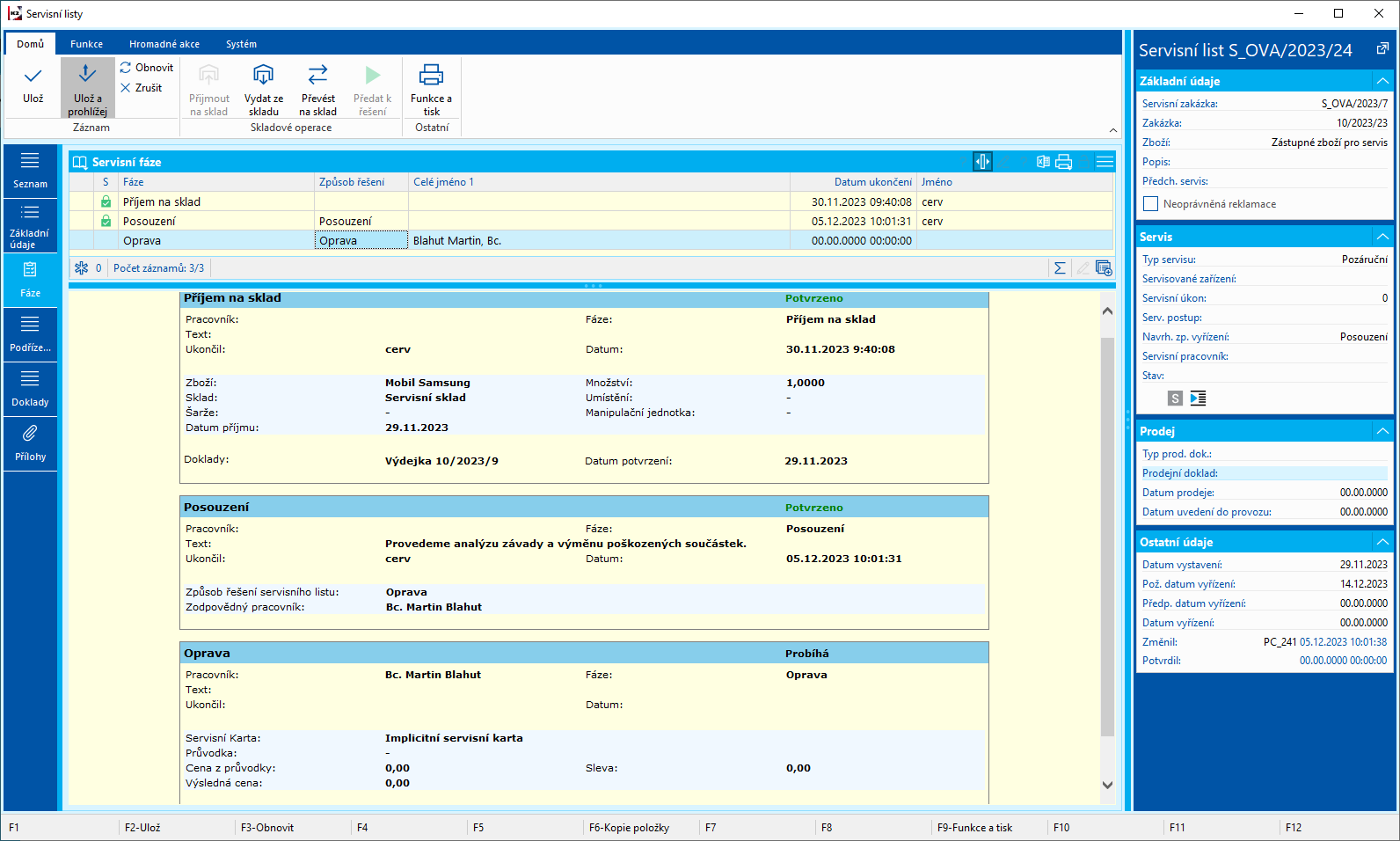Click the Ulož checkmark icon
Viewport: 1400px width, 841px height.
[33, 77]
